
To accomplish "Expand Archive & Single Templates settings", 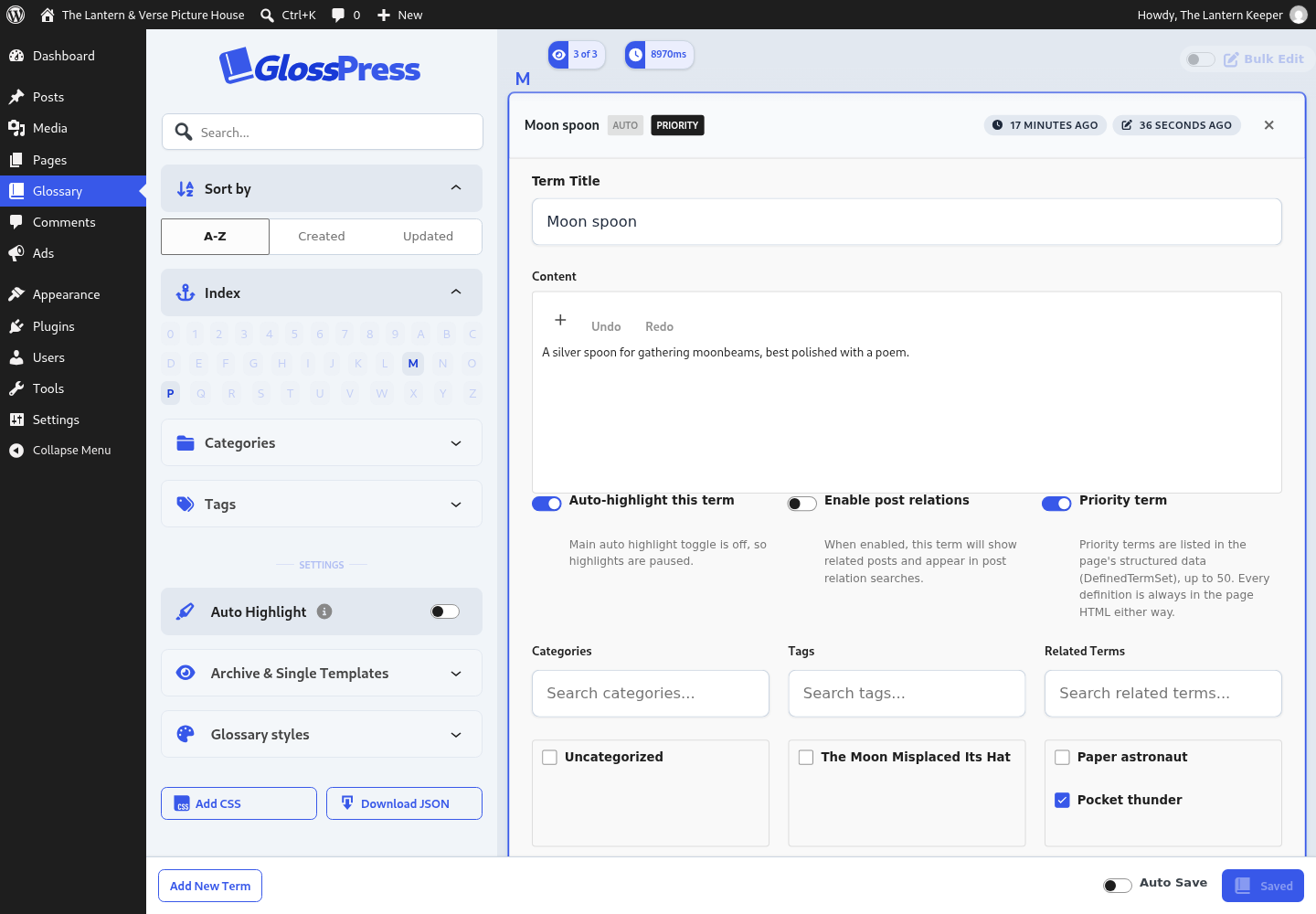I will click(x=322, y=673).
